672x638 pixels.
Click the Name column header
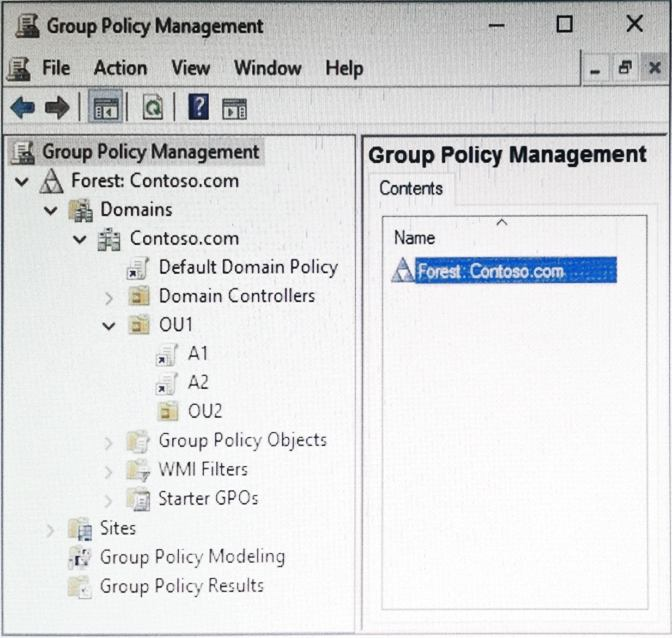point(414,238)
